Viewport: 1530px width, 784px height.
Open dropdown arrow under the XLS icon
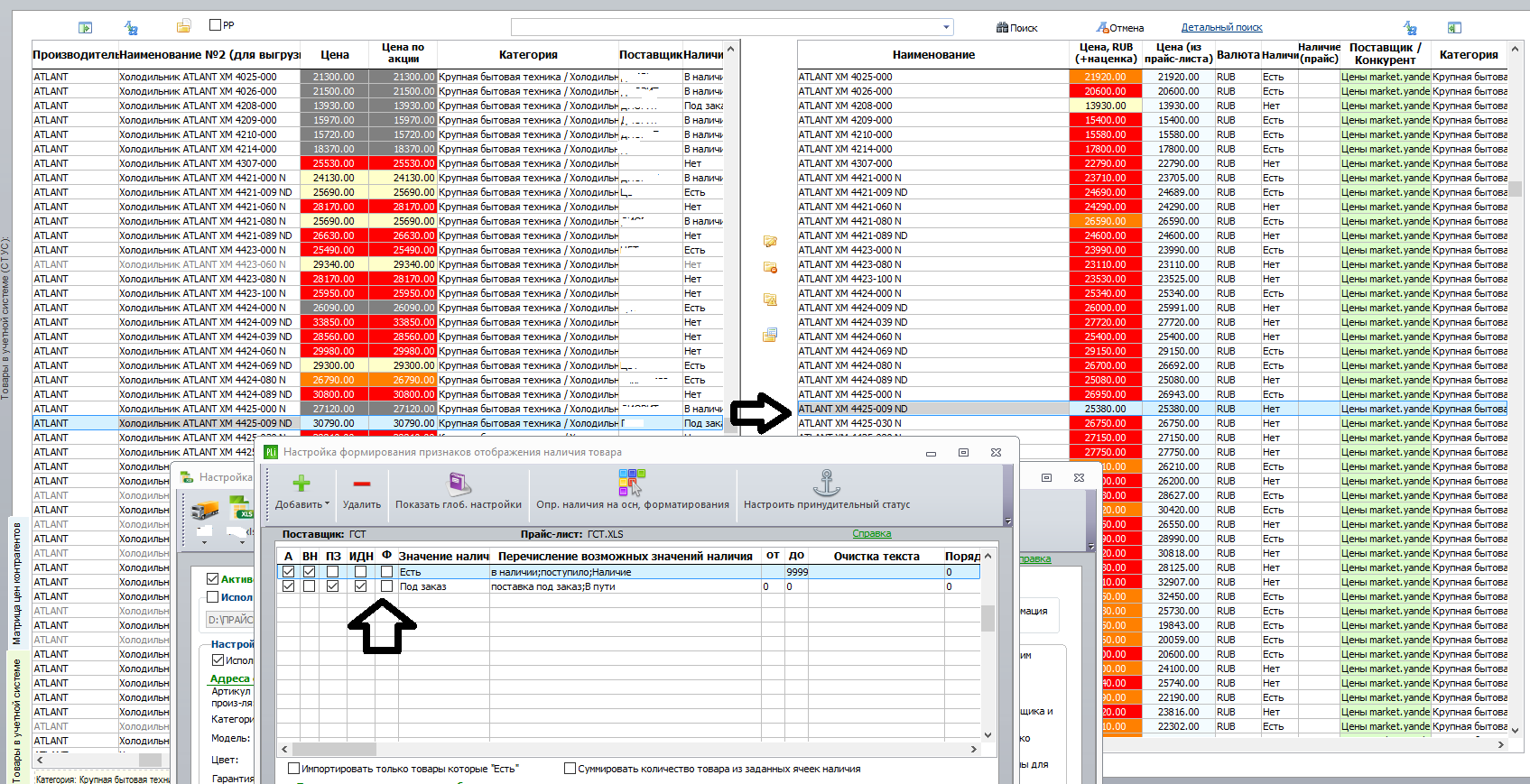[241, 542]
